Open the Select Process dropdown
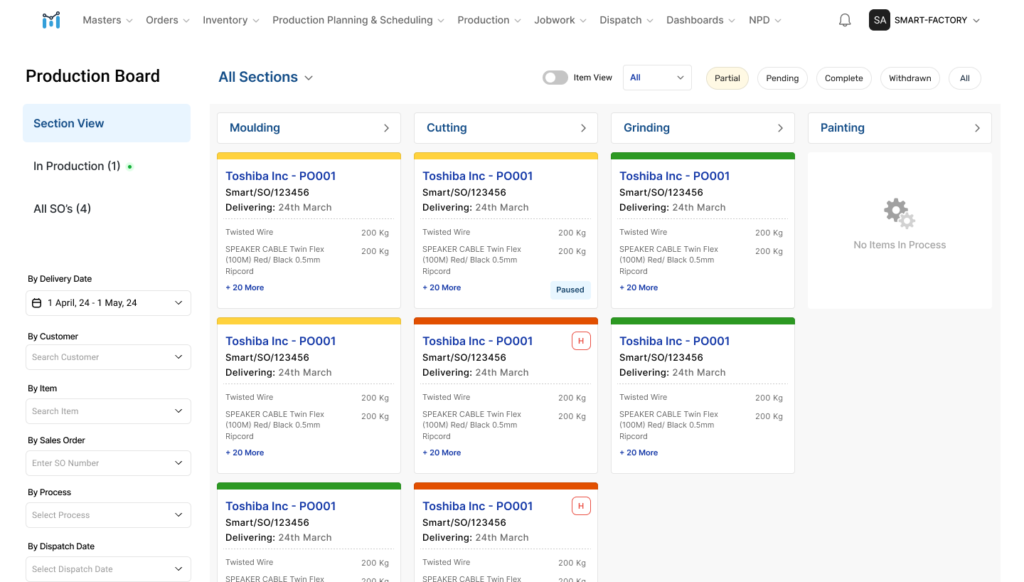Viewport: 1024px width, 582px height. point(108,514)
